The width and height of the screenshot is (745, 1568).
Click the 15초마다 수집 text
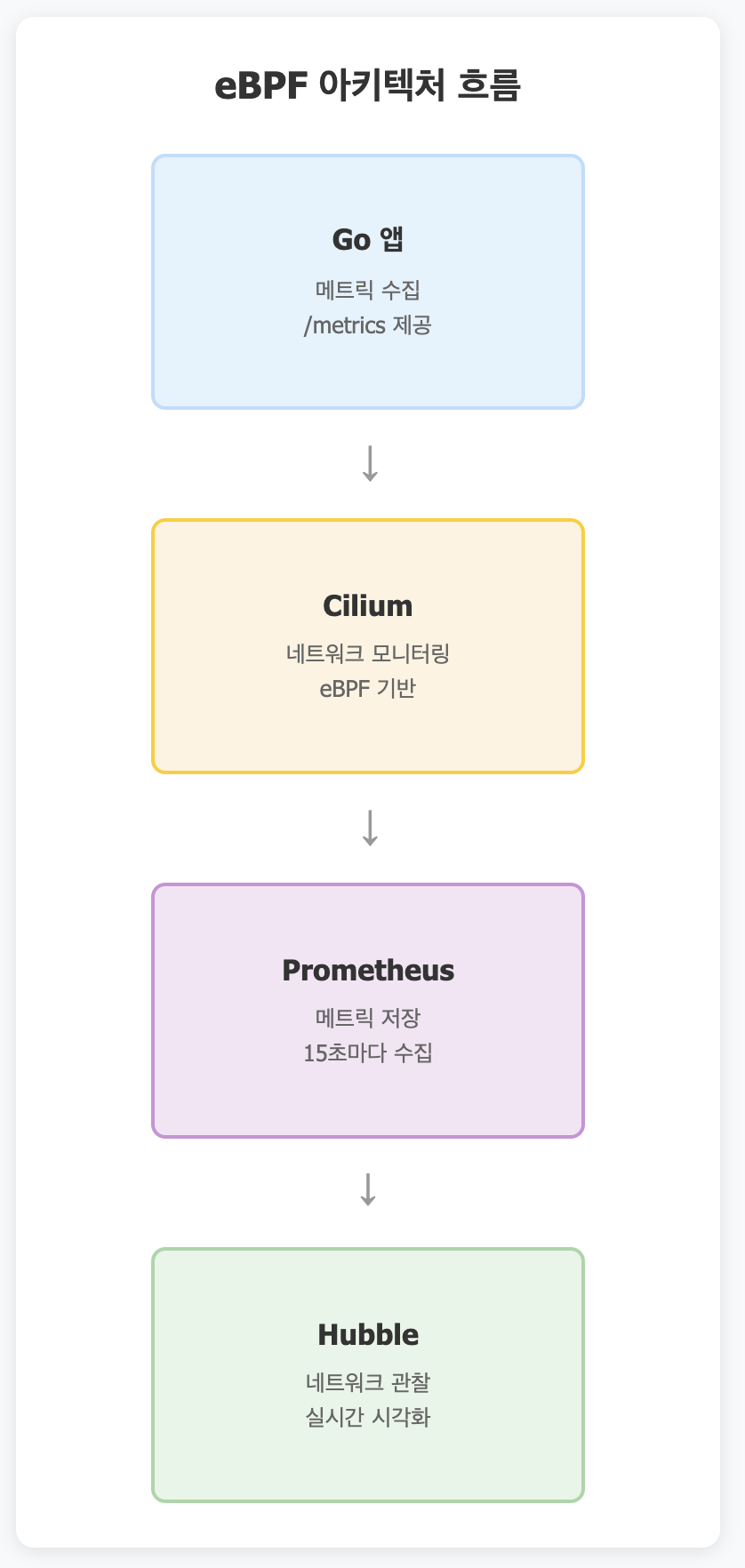click(x=368, y=1053)
